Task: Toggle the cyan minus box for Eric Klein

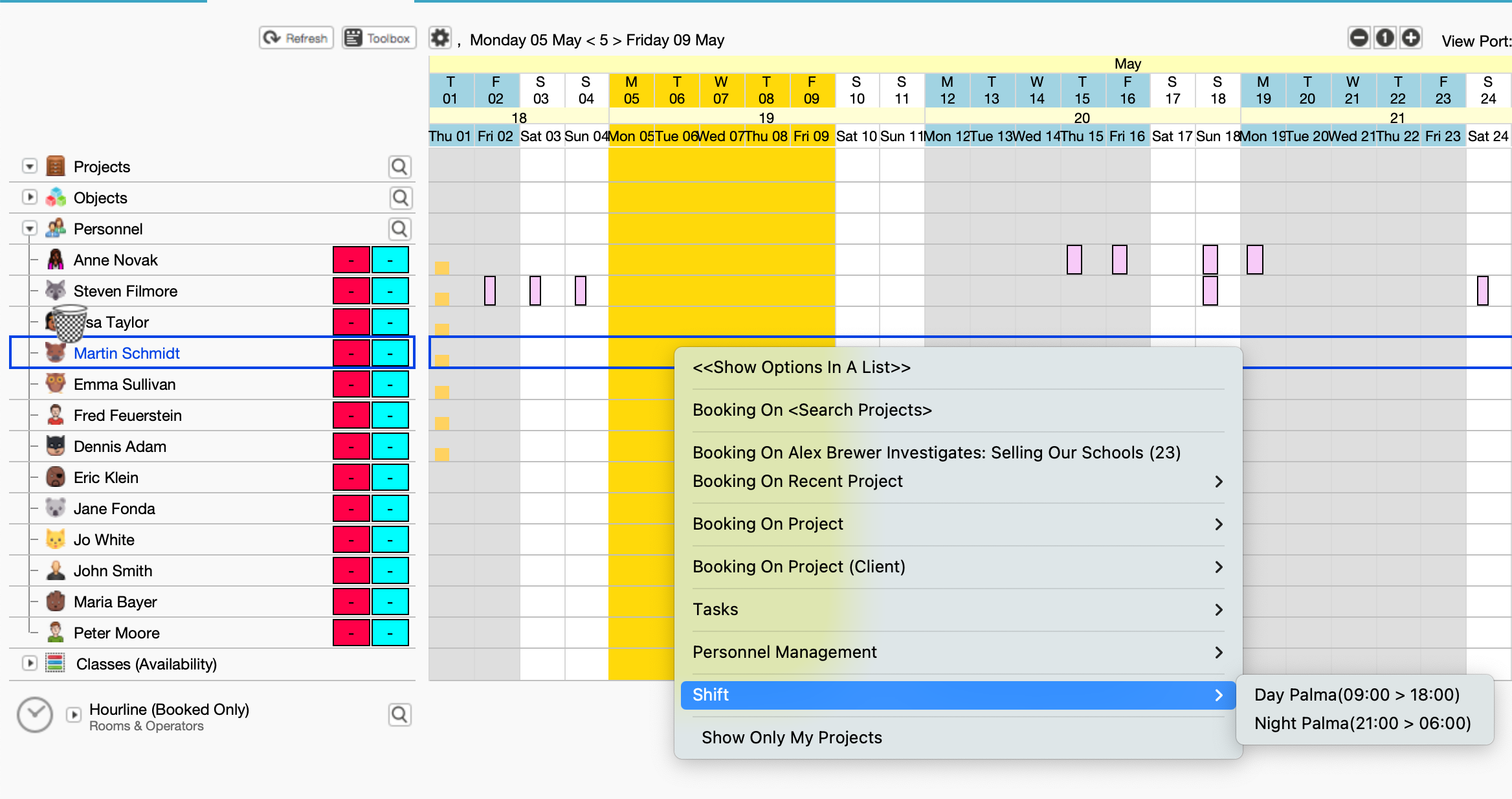Action: 390,478
